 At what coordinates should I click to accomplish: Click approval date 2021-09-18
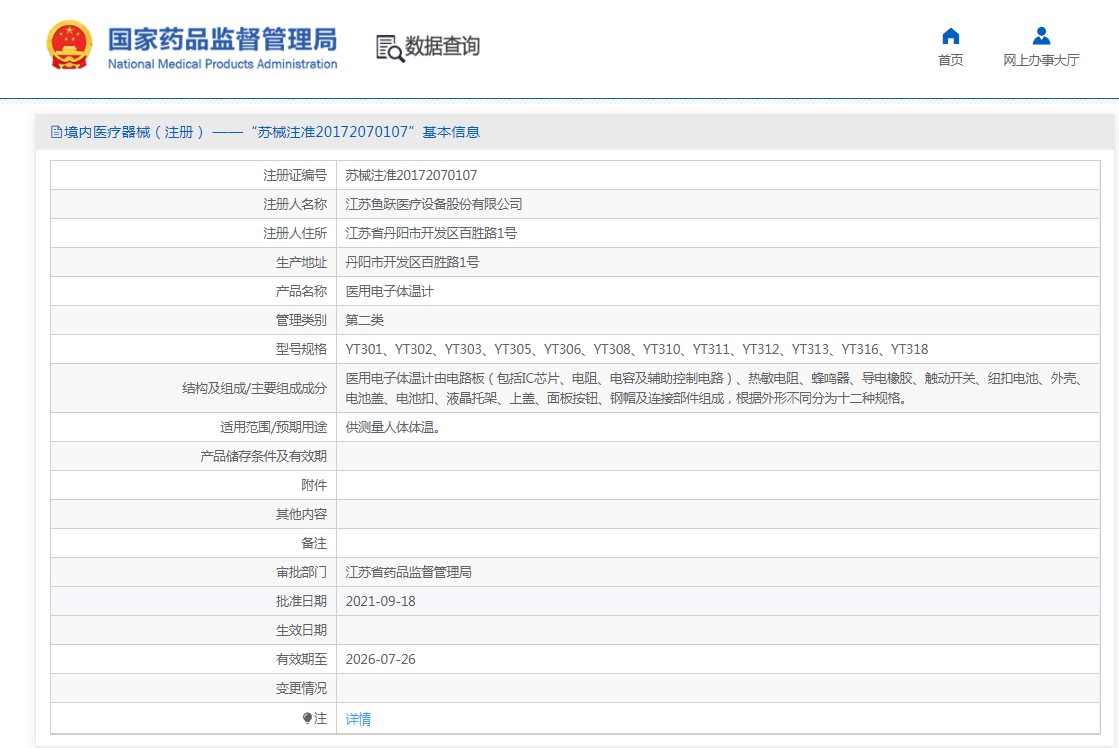pos(380,602)
